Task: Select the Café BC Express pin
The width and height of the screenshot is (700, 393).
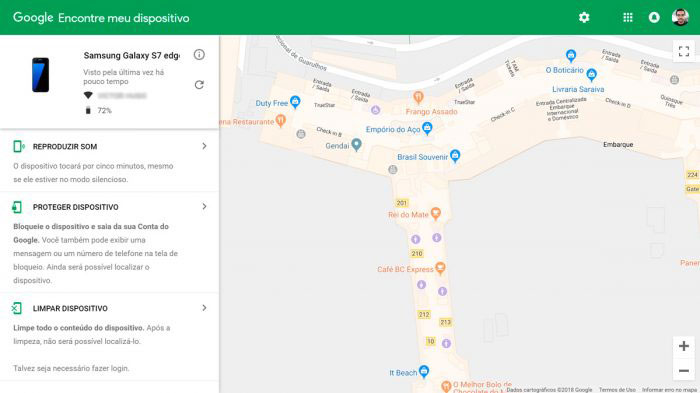Action: 440,268
